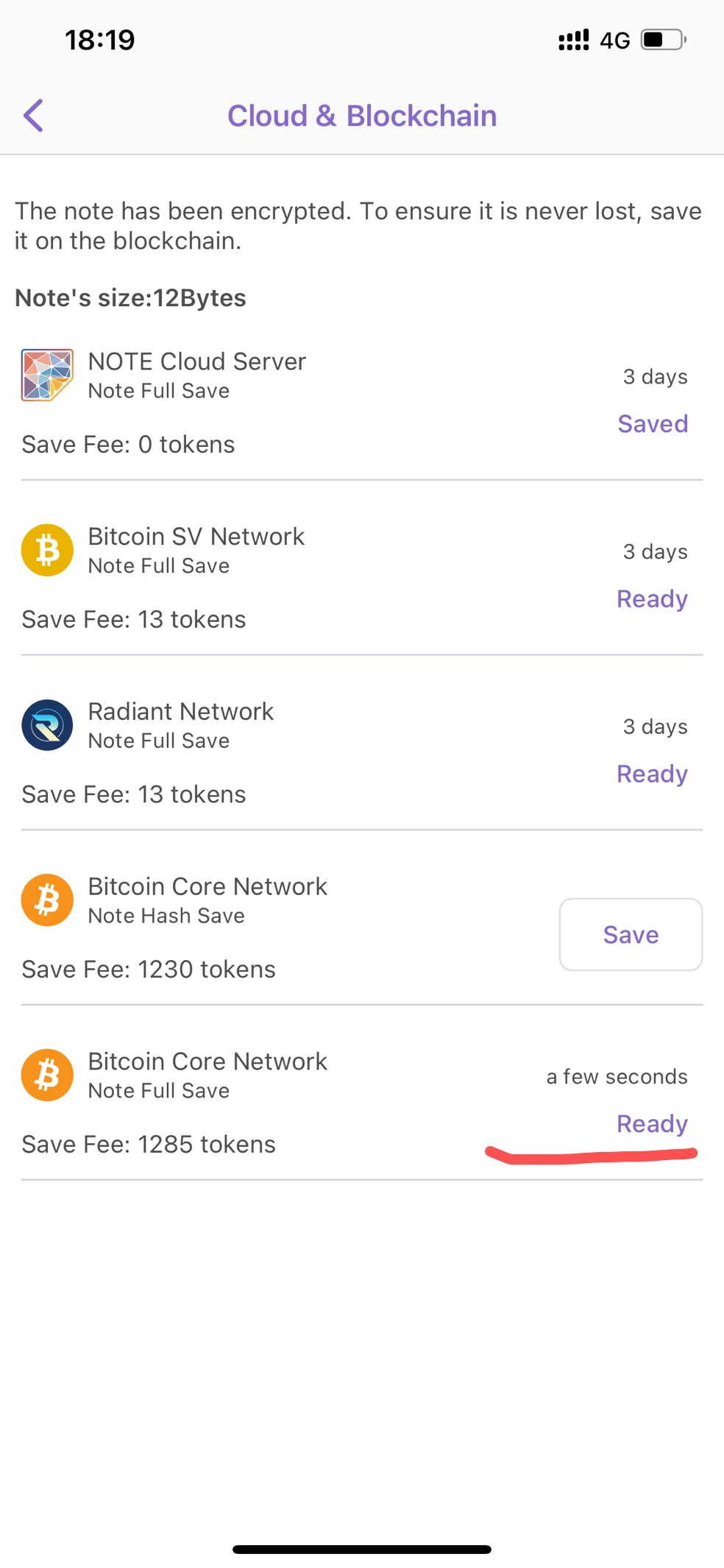Tap Ready status for Bitcoin SV Network

coord(652,599)
